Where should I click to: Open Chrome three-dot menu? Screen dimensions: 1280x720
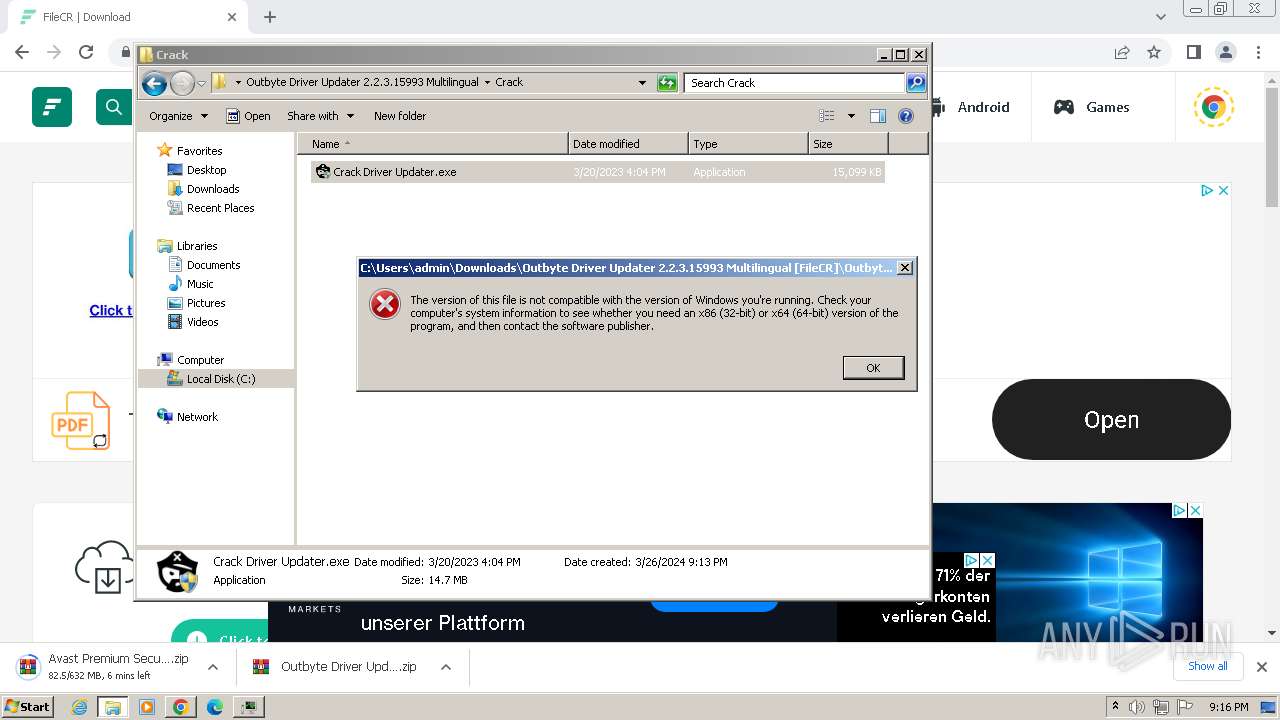tap(1259, 52)
